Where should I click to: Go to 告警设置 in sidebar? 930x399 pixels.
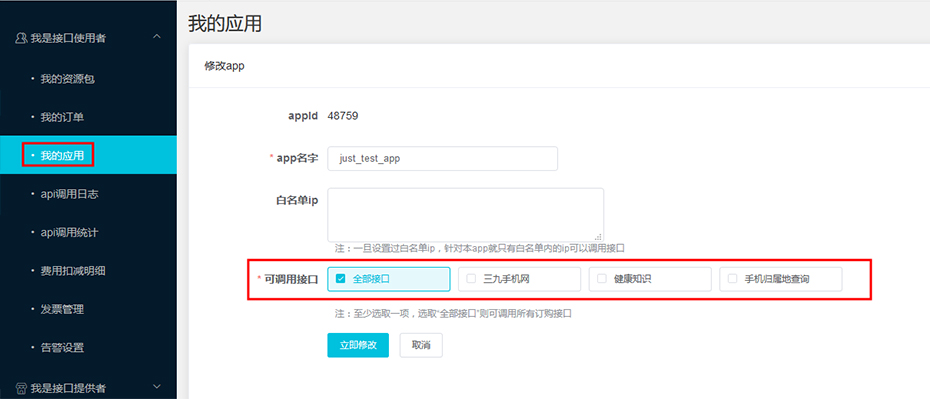[62, 348]
